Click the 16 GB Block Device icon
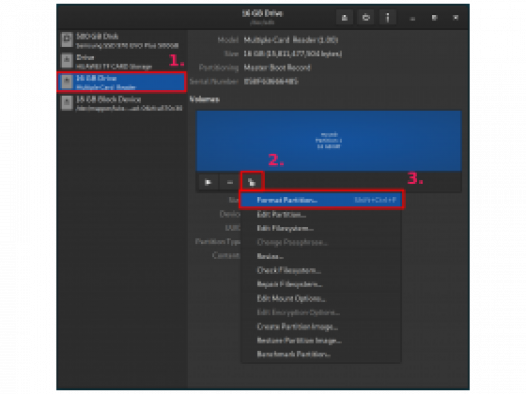 tap(67, 103)
